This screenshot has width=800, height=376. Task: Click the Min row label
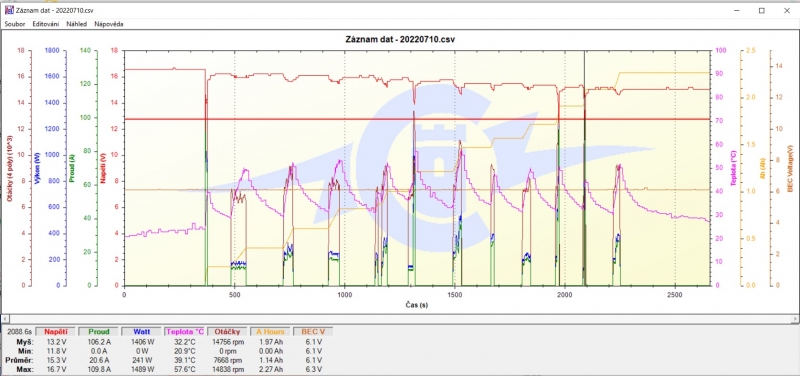tap(26, 351)
